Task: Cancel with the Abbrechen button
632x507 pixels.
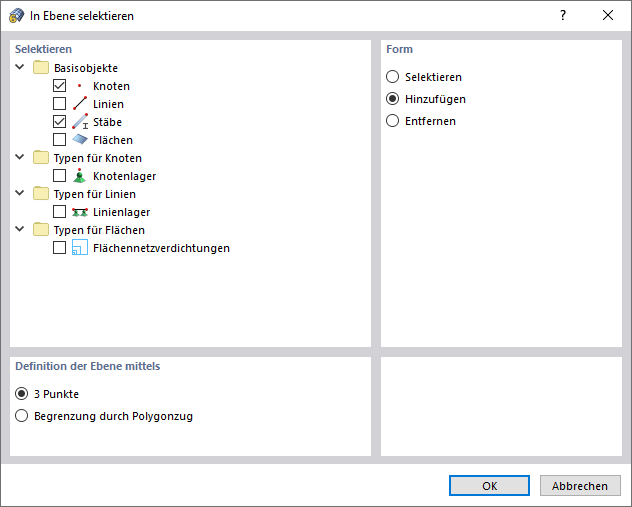Action: [x=580, y=486]
